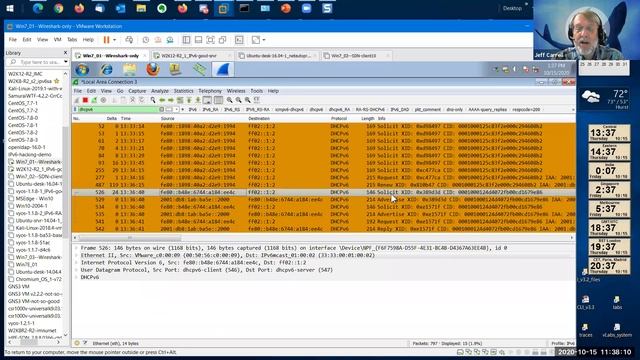This screenshot has width=640, height=360.
Task: Open Wireshark Analyze menu
Action: 160,91
